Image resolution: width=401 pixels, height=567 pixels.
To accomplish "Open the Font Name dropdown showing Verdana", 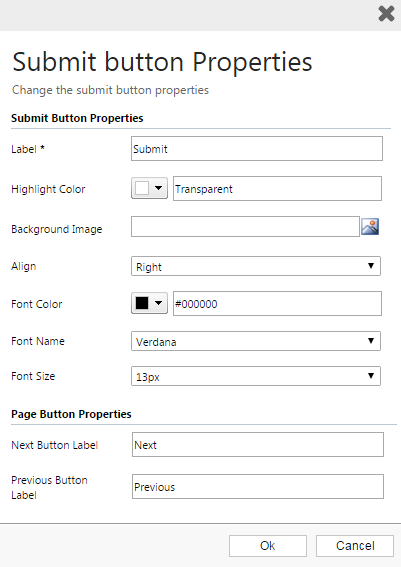I will (x=256, y=341).
